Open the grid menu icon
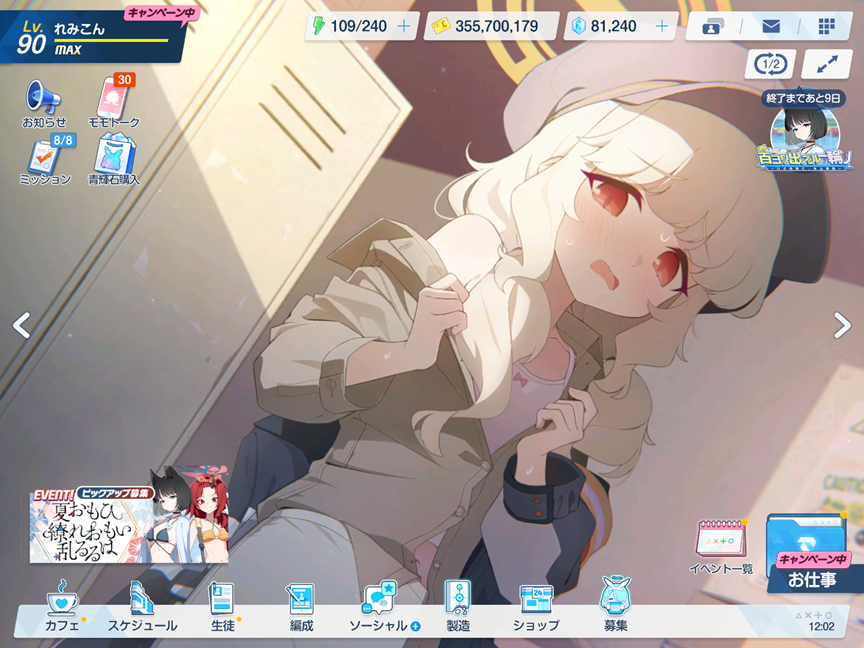Image resolution: width=864 pixels, height=648 pixels. click(827, 26)
